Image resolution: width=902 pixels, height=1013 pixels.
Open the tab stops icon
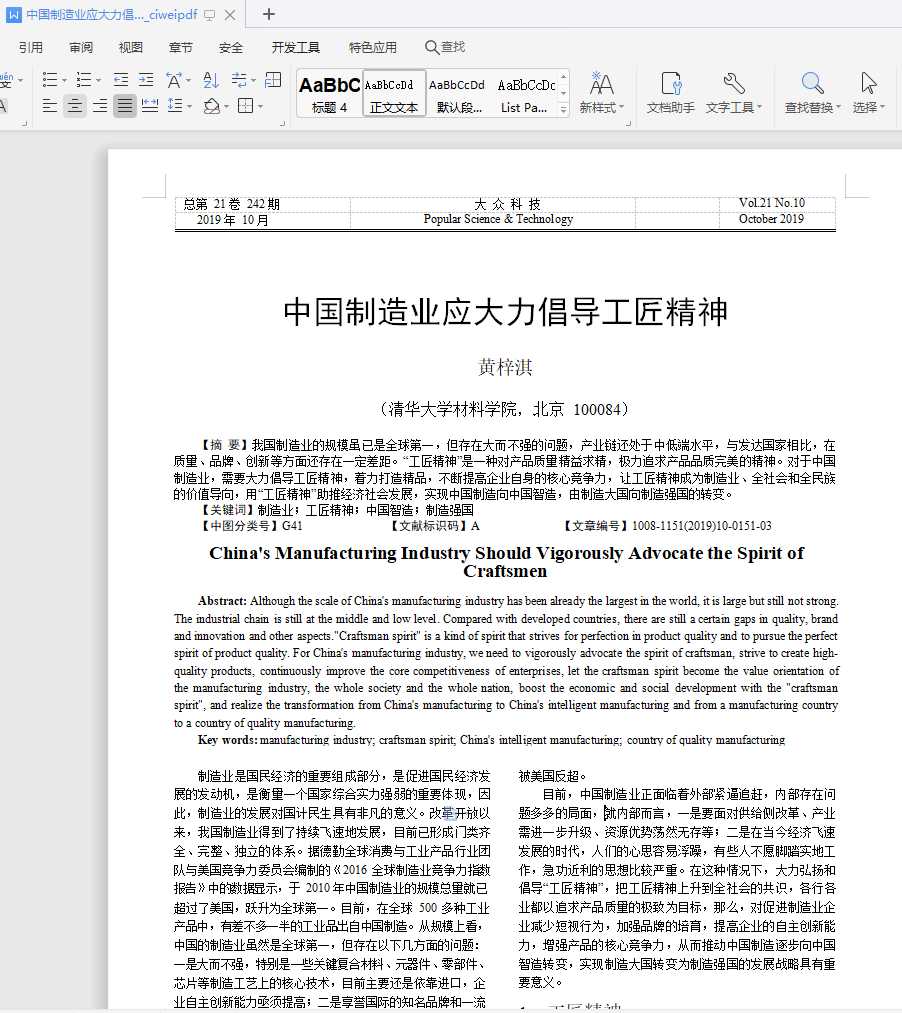click(273, 79)
